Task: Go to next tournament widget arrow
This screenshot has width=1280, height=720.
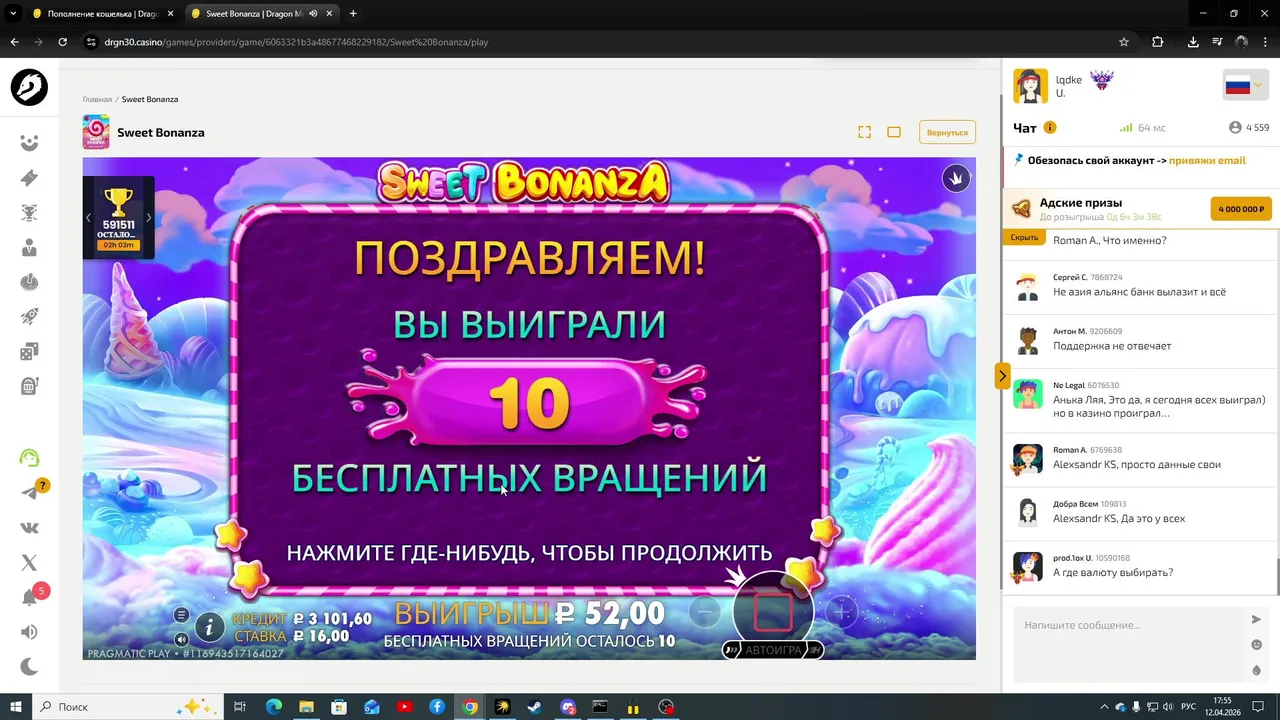Action: pos(149,217)
